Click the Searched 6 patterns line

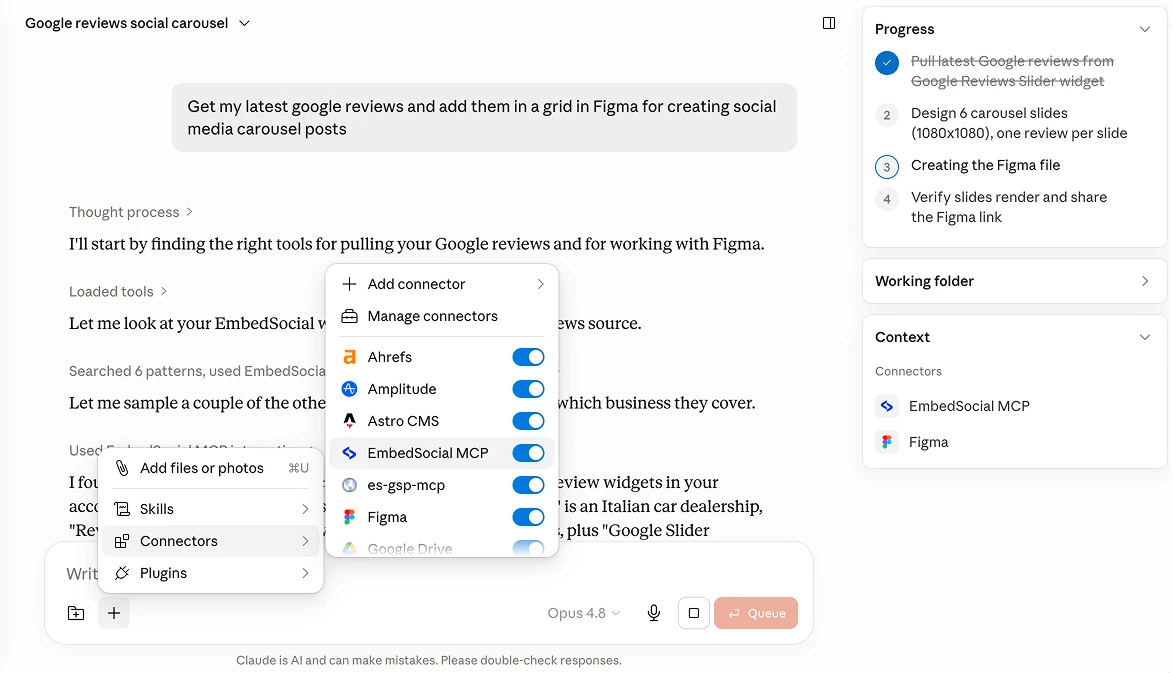click(x=197, y=372)
